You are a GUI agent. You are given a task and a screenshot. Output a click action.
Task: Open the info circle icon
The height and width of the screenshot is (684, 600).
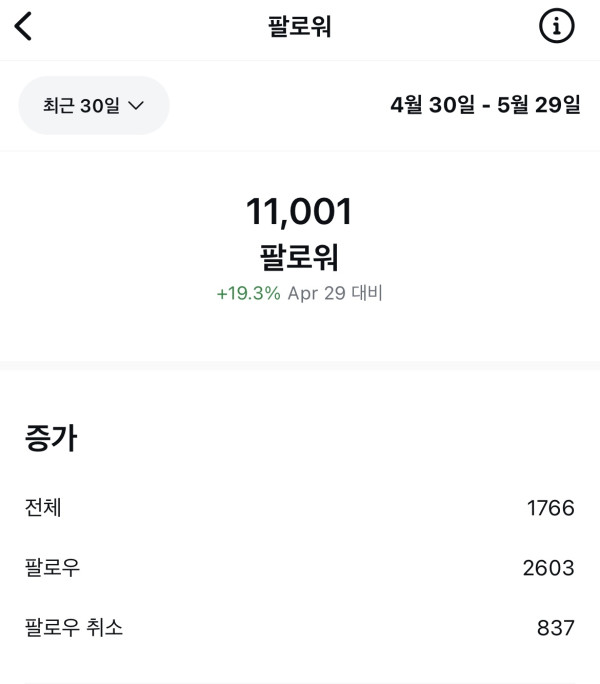(x=557, y=27)
